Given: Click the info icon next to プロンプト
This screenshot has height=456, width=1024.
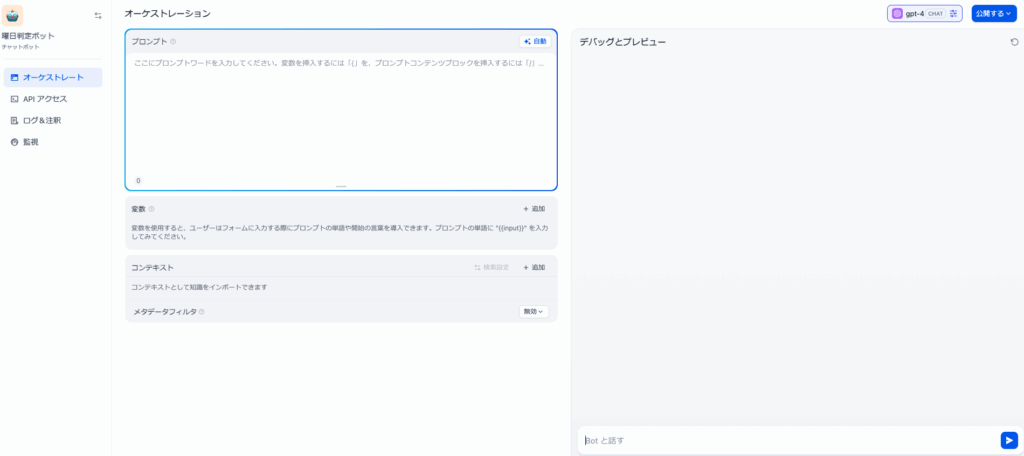Looking at the screenshot, I should click(173, 42).
